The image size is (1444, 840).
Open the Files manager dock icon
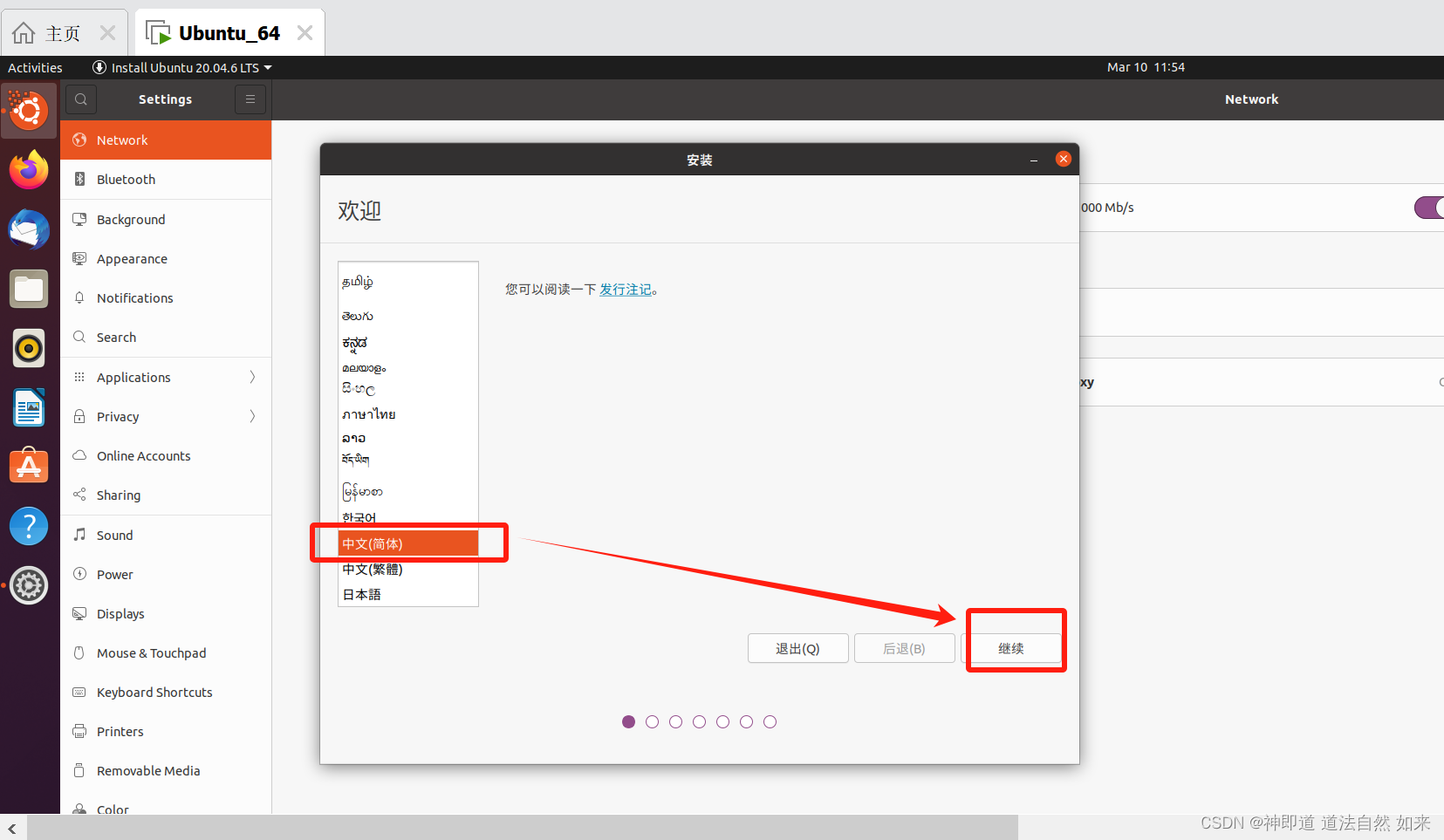[29, 289]
